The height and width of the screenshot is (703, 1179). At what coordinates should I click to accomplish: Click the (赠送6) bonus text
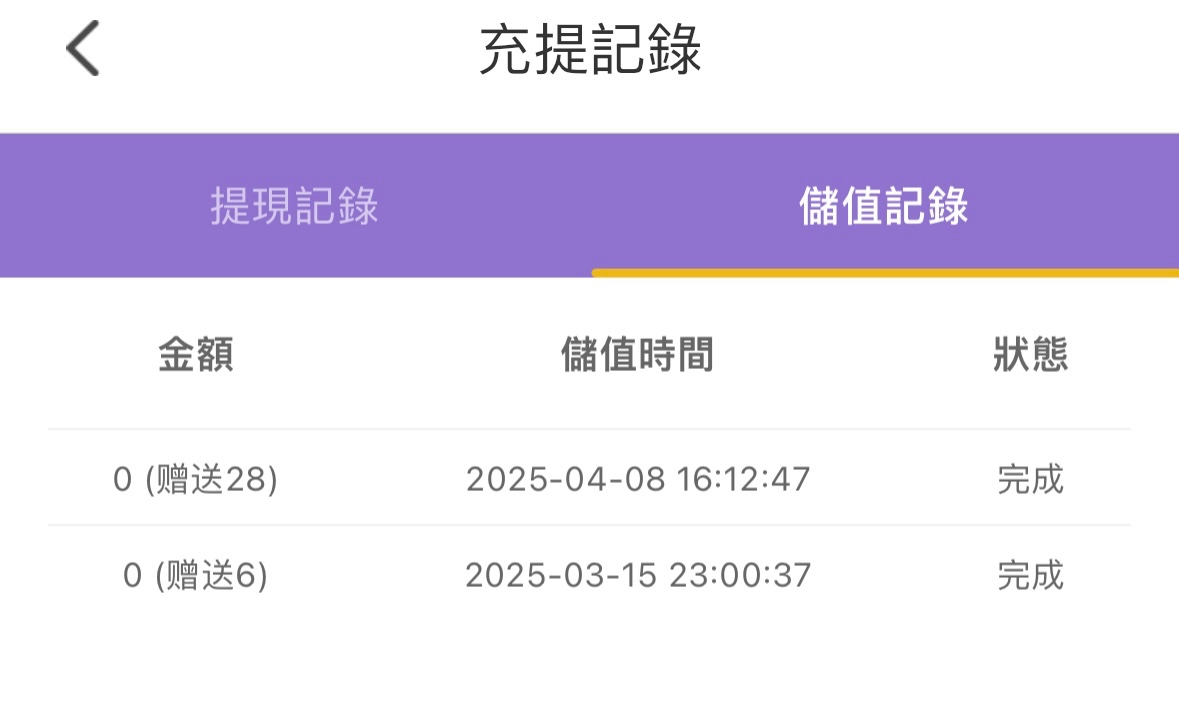coord(212,576)
